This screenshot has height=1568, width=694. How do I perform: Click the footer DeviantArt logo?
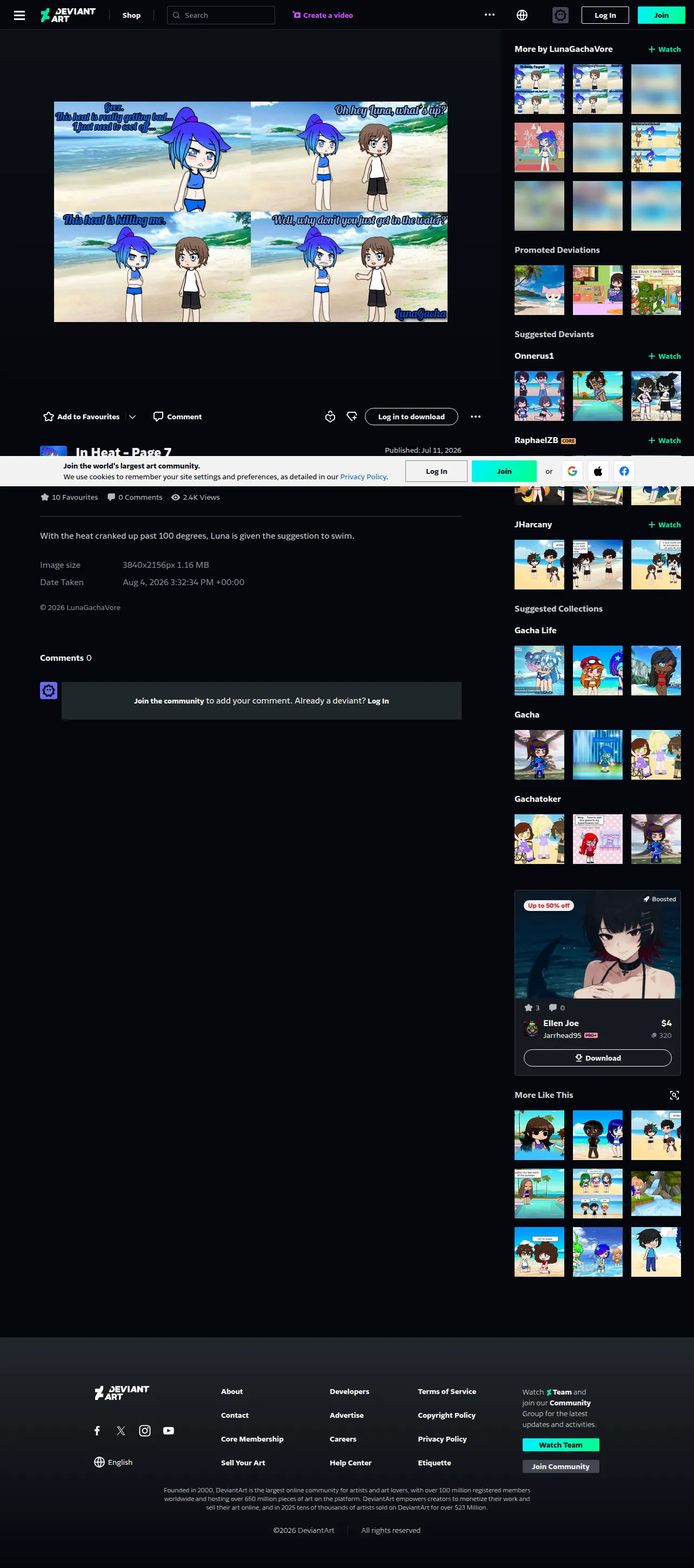point(122,1392)
